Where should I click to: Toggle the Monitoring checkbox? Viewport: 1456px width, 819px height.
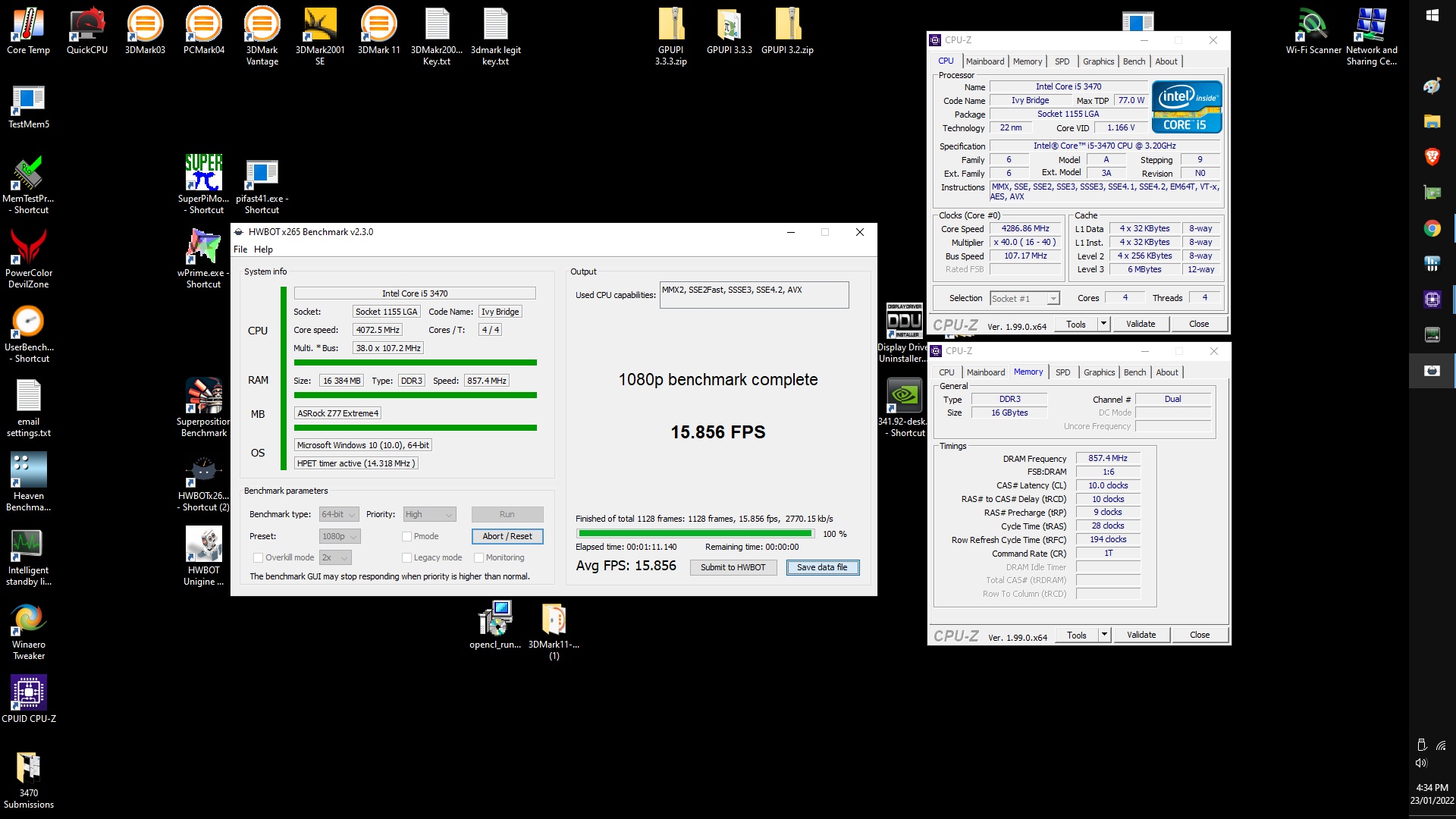[x=479, y=557]
